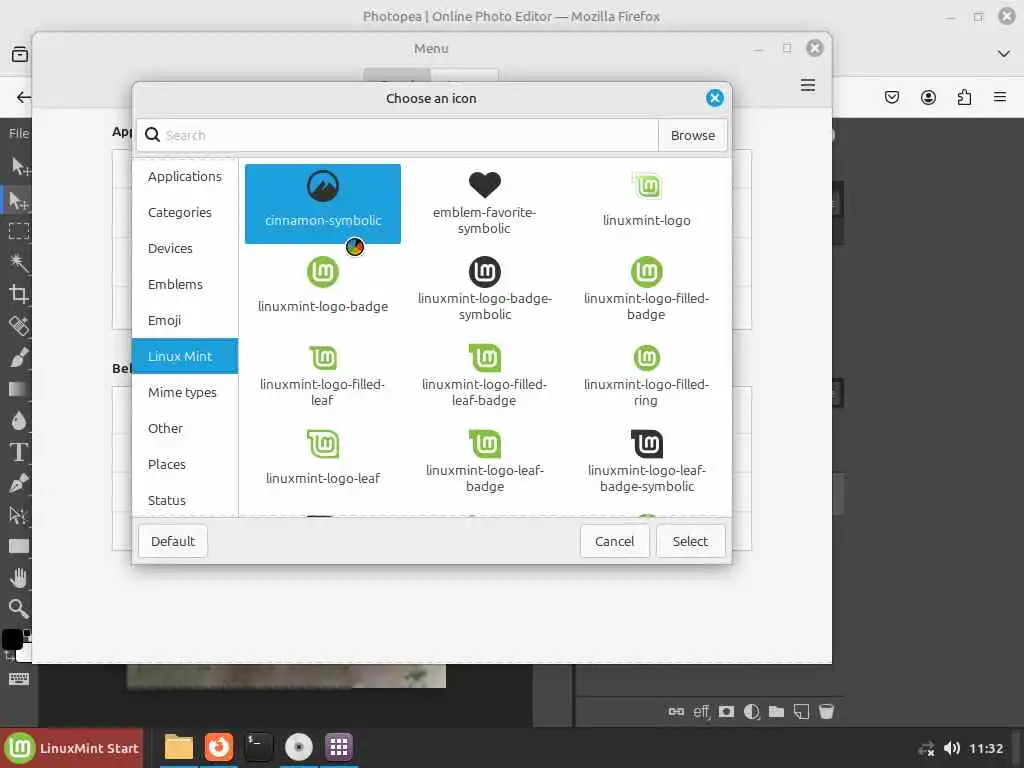The width and height of the screenshot is (1024, 768).
Task: Open the Photopea File menu
Action: [x=18, y=133]
